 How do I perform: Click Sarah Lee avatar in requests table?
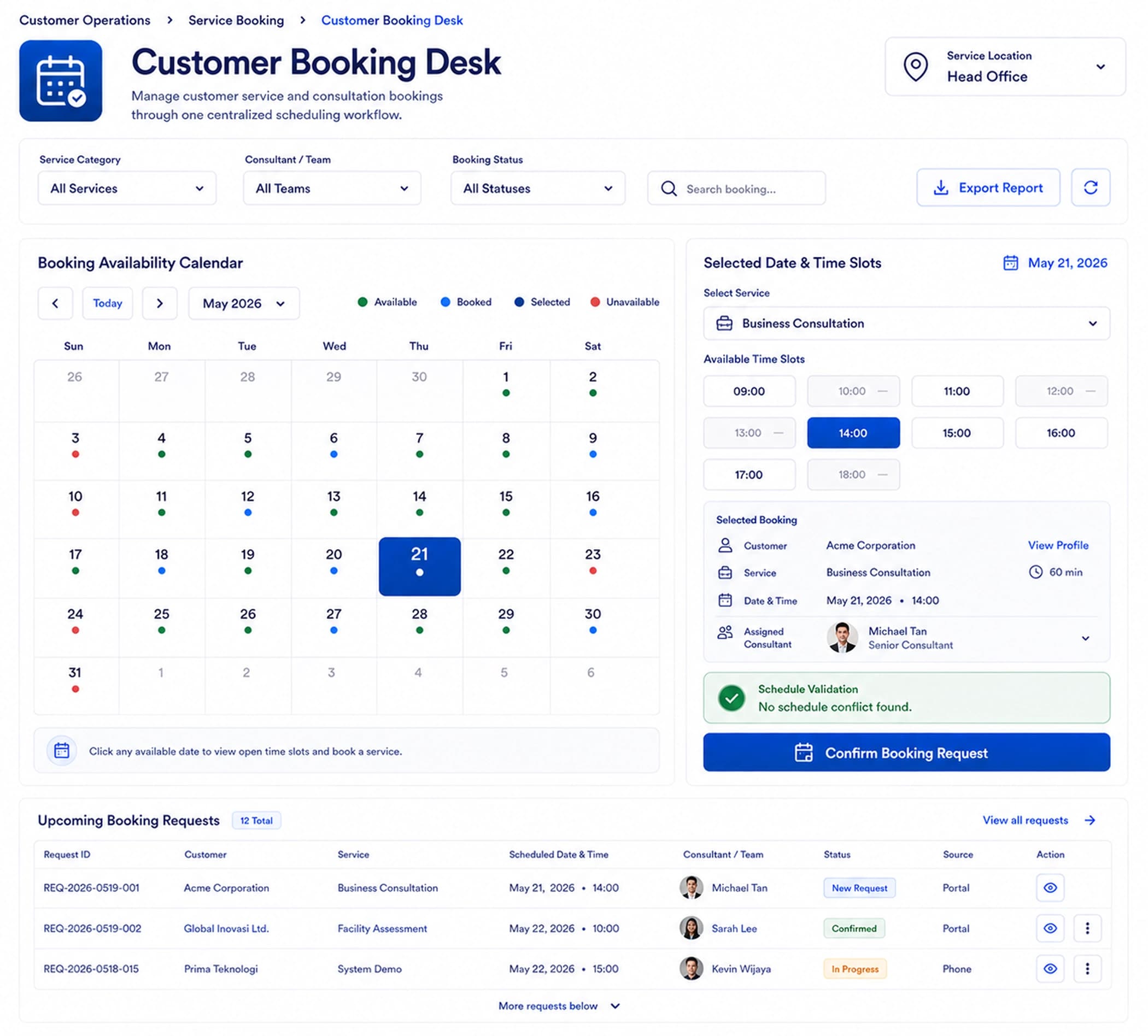point(691,928)
